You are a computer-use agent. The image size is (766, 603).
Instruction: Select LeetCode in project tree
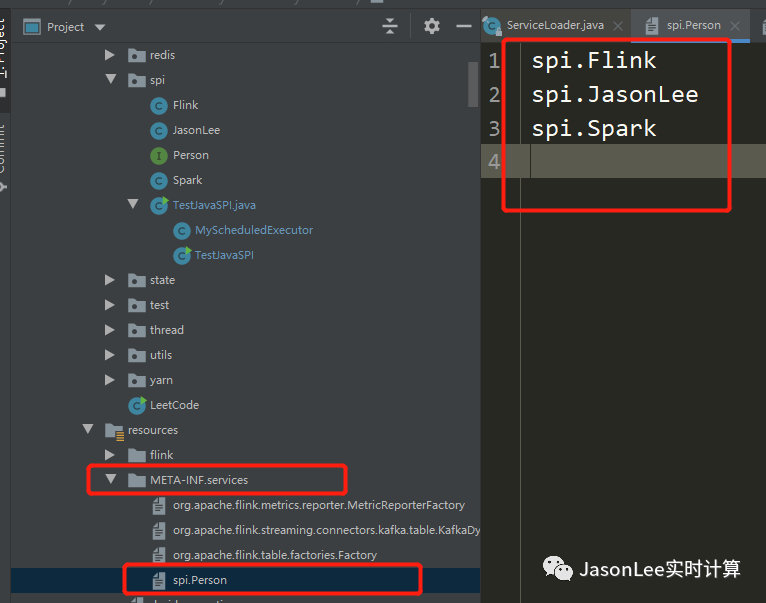(x=174, y=405)
